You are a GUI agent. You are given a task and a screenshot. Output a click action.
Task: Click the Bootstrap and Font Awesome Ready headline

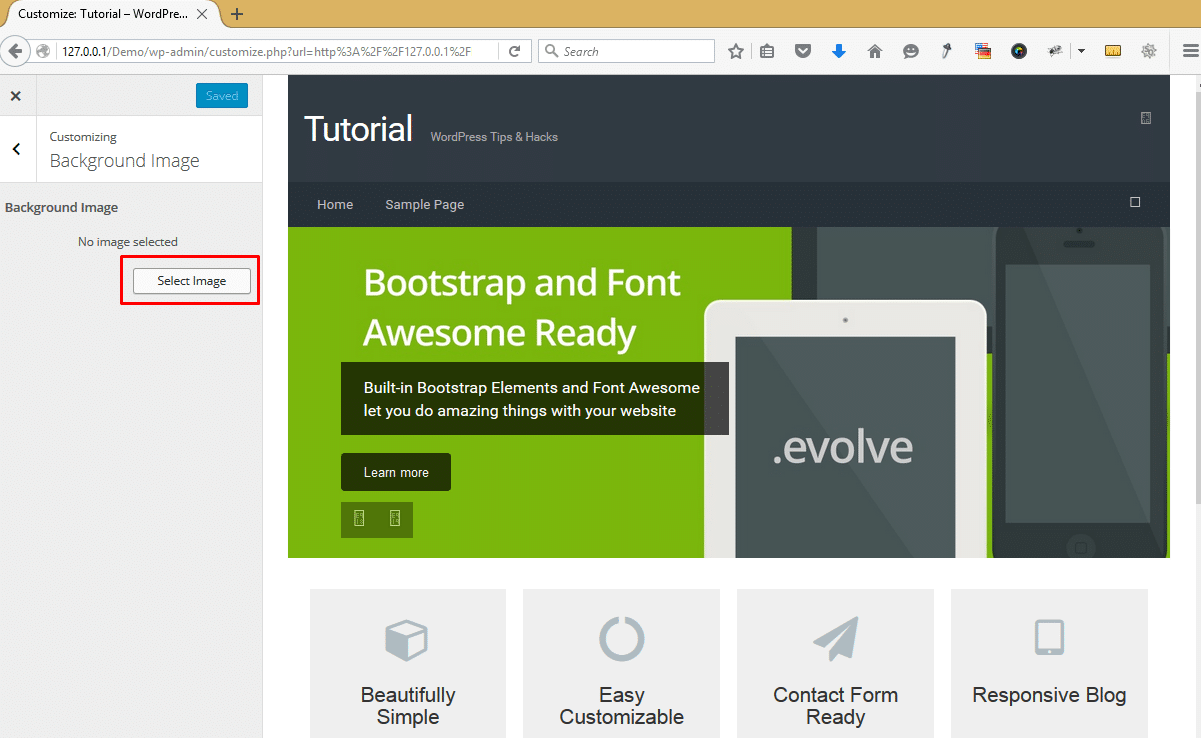[x=522, y=307]
